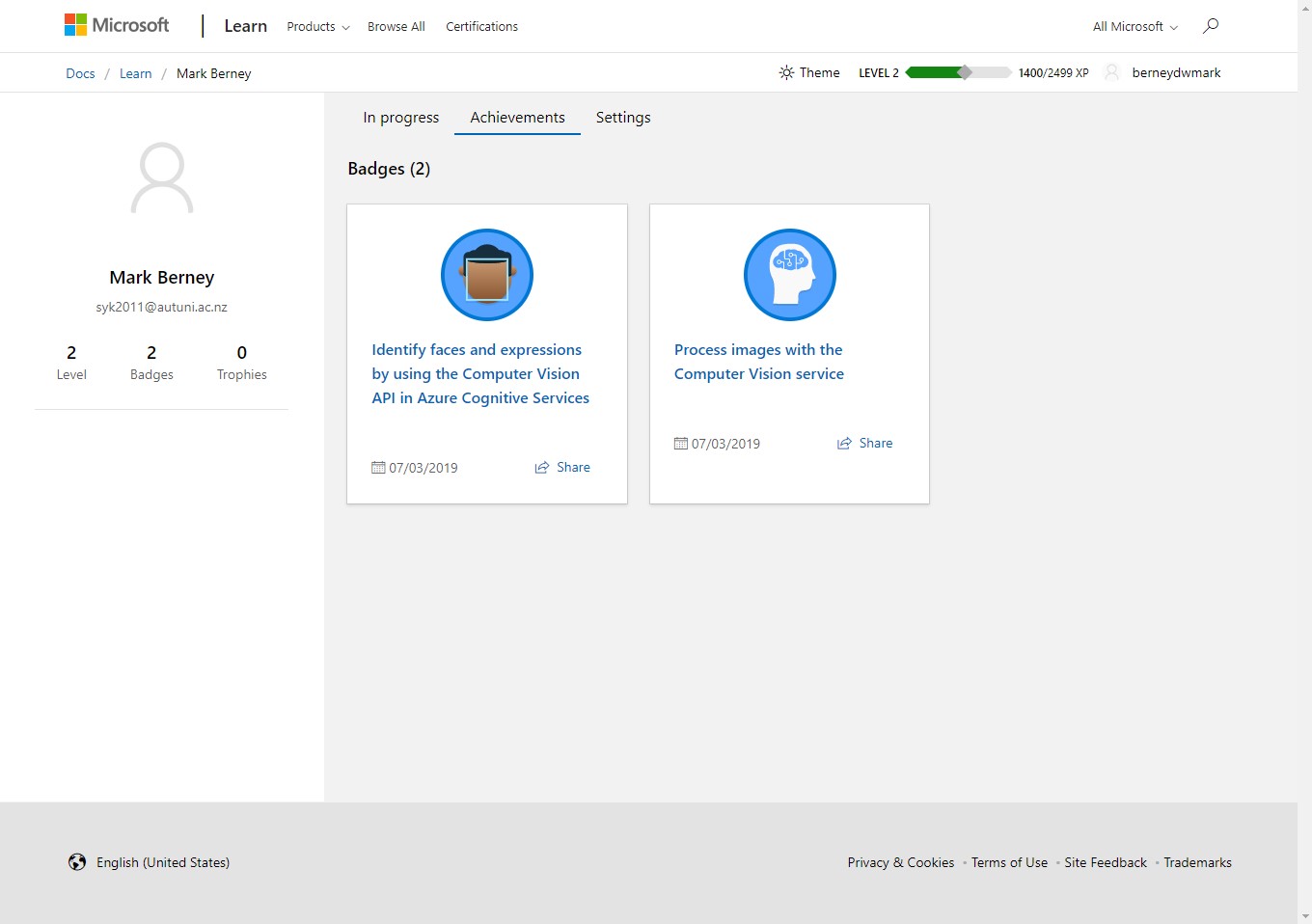This screenshot has width=1312, height=924.
Task: Click share icon on Process images card
Action: (844, 443)
